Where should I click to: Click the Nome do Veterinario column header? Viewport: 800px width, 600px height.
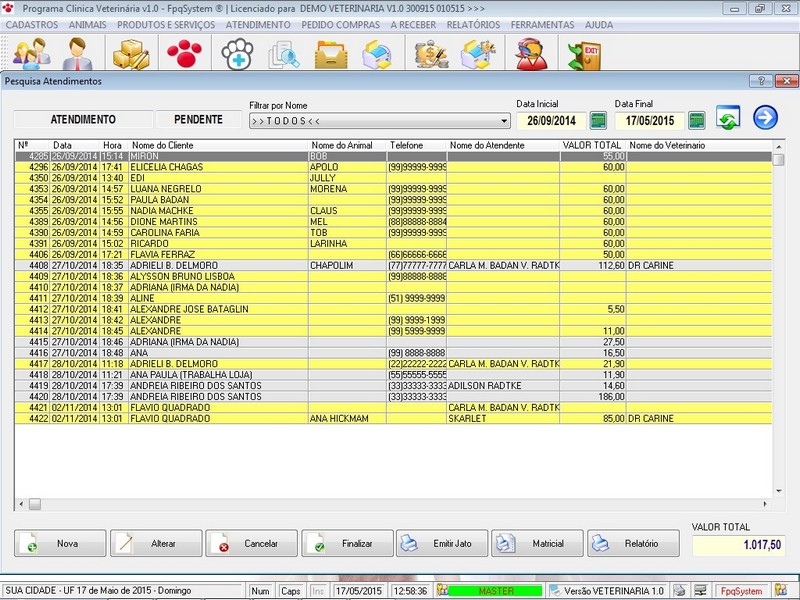click(x=699, y=145)
